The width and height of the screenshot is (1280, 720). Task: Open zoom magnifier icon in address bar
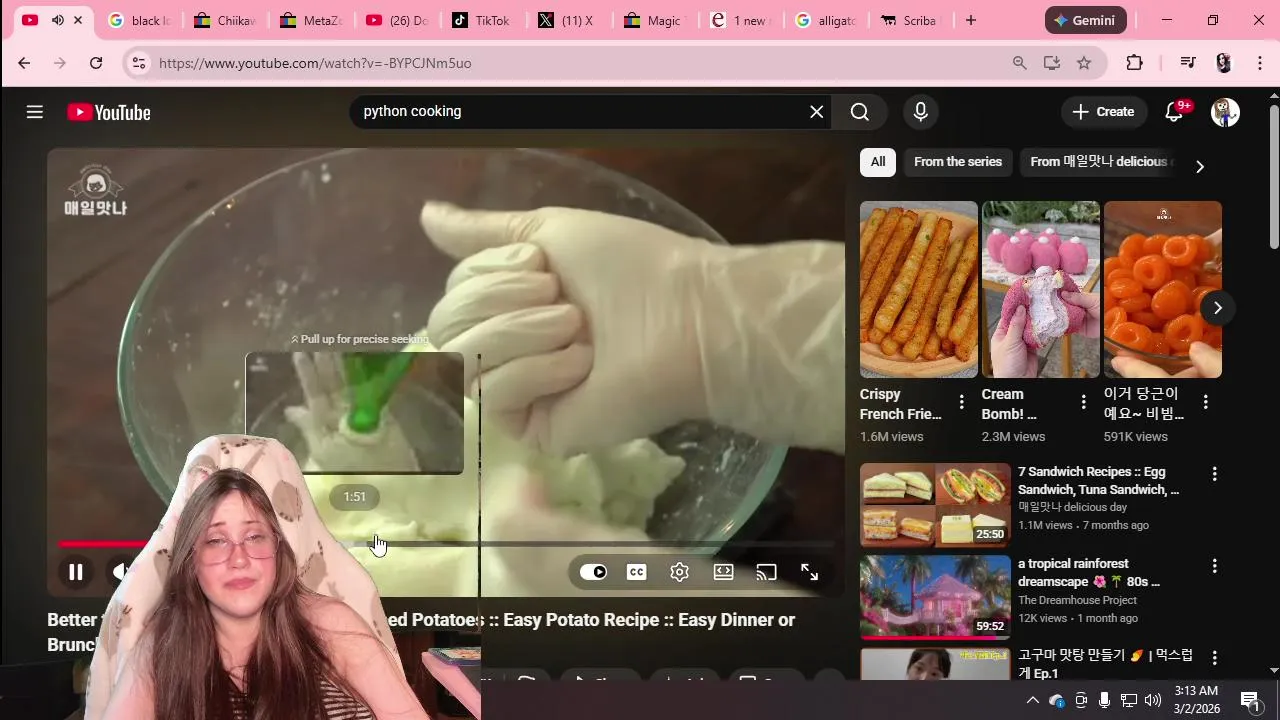[x=1019, y=63]
